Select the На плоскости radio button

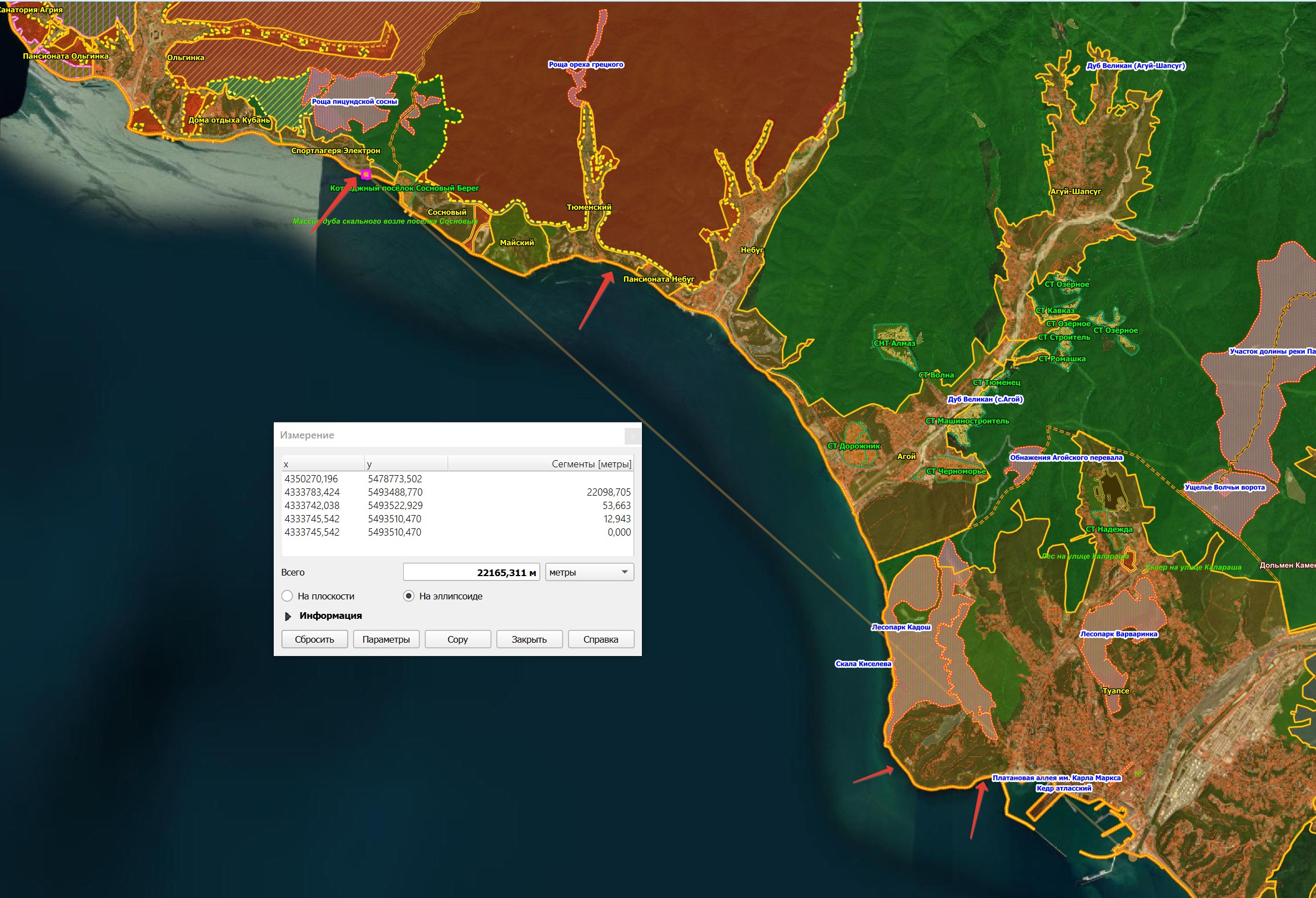pos(287,596)
